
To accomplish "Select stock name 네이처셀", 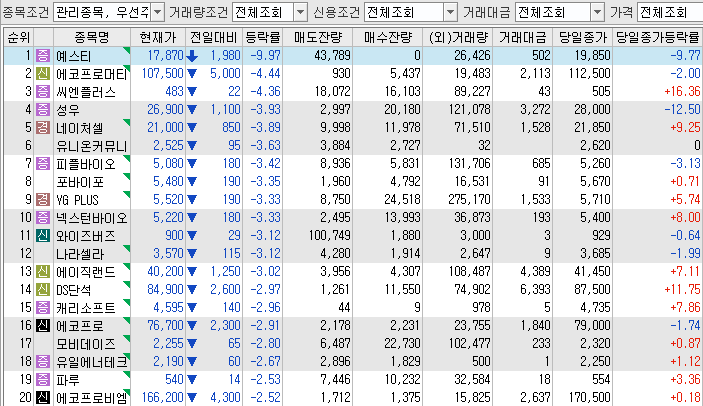I will 79,128.
